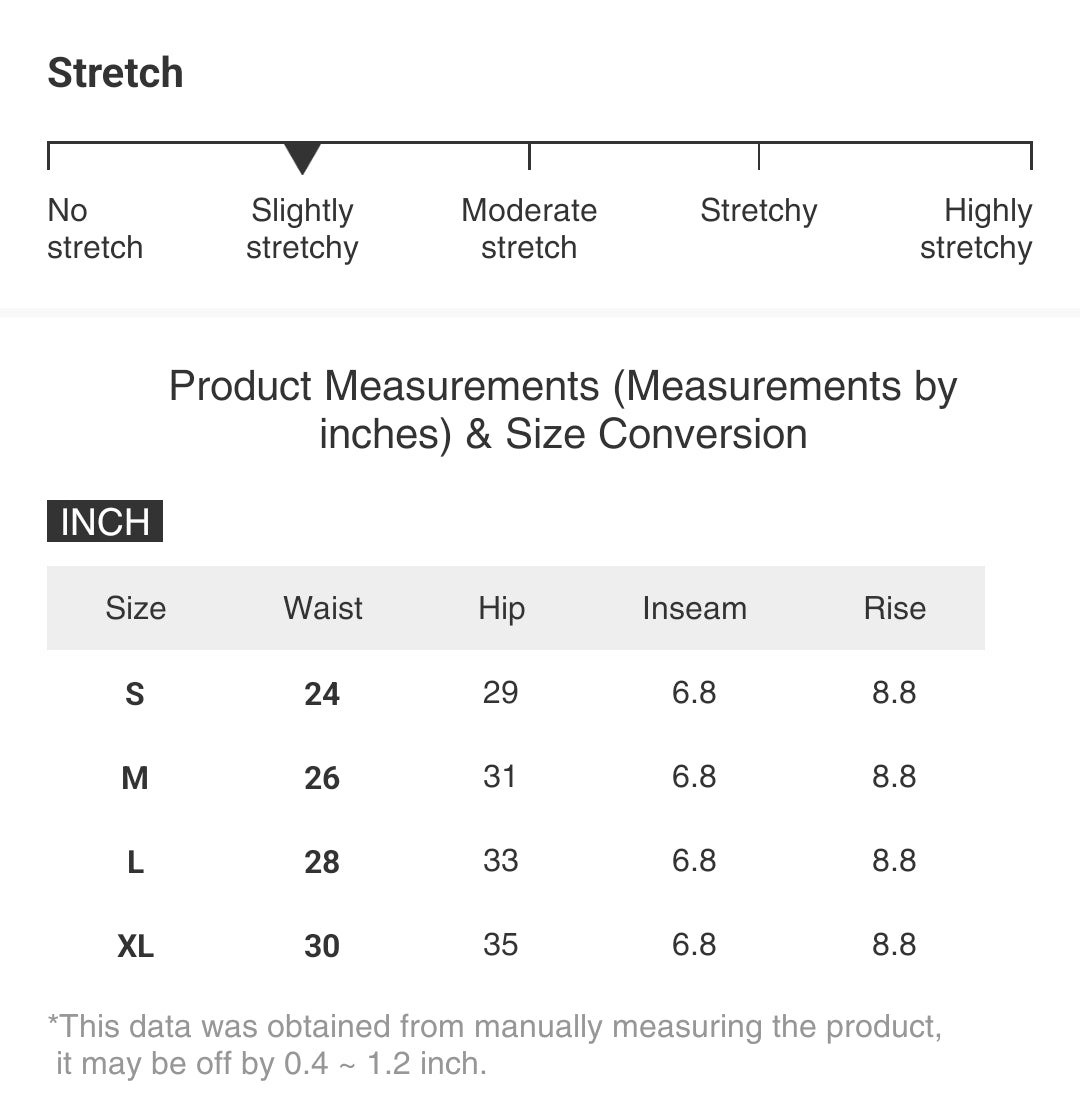The image size is (1080, 1113).
Task: Click the Waist column header
Action: click(x=323, y=608)
